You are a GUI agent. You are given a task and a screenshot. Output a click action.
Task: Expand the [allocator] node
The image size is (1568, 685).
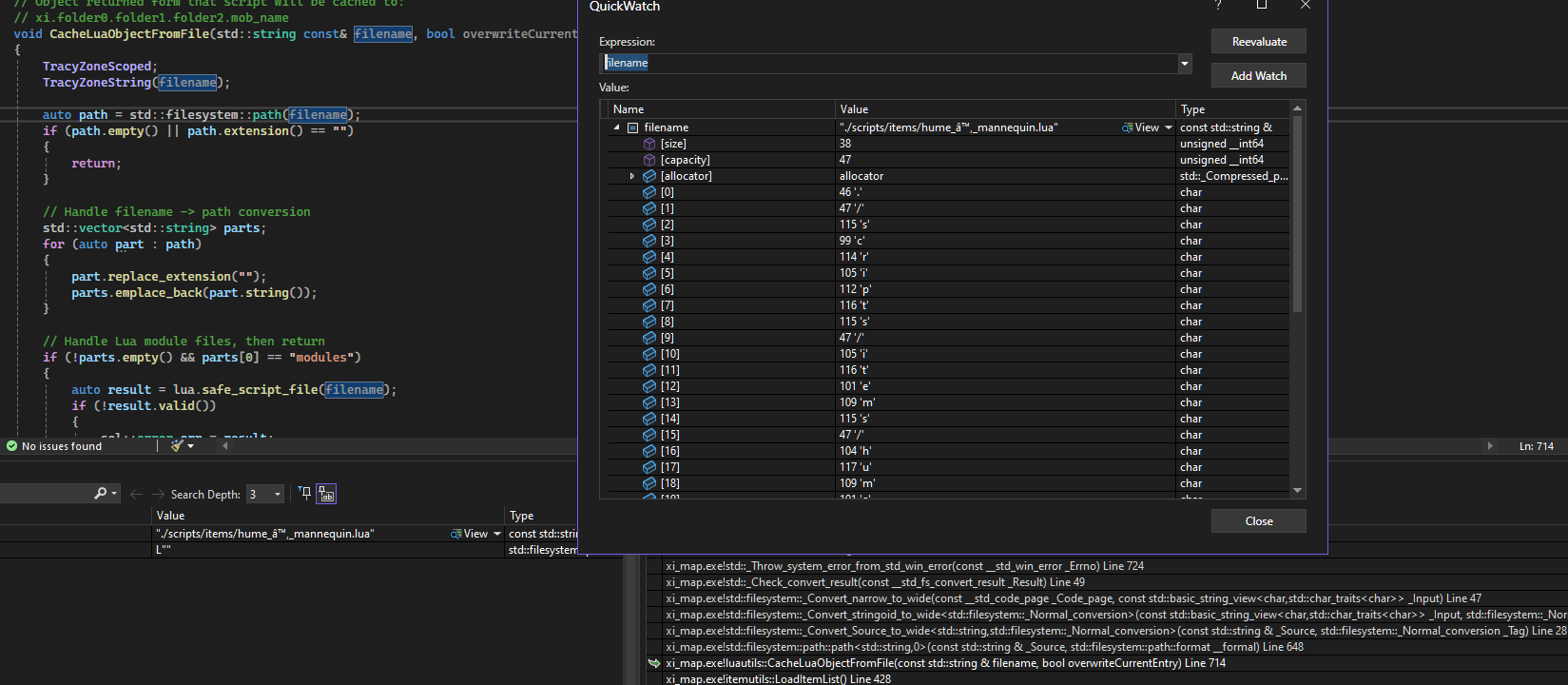tap(632, 176)
